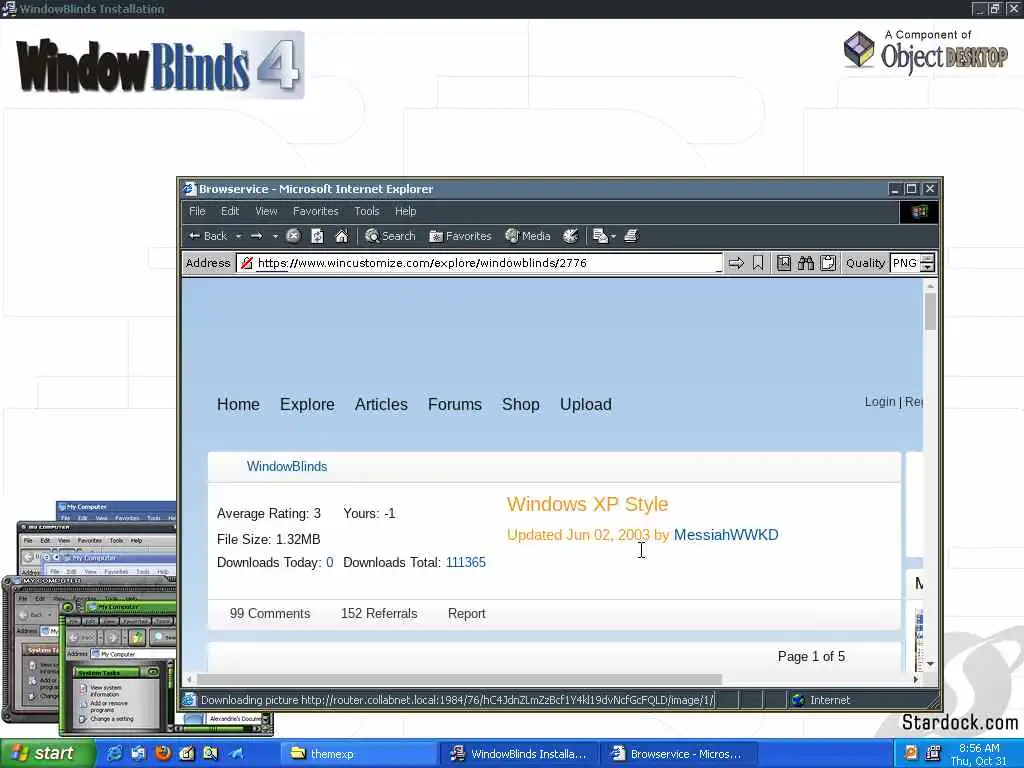Image resolution: width=1024 pixels, height=768 pixels.
Task: Click the page image icon left of binoculars
Action: pyautogui.click(x=784, y=263)
